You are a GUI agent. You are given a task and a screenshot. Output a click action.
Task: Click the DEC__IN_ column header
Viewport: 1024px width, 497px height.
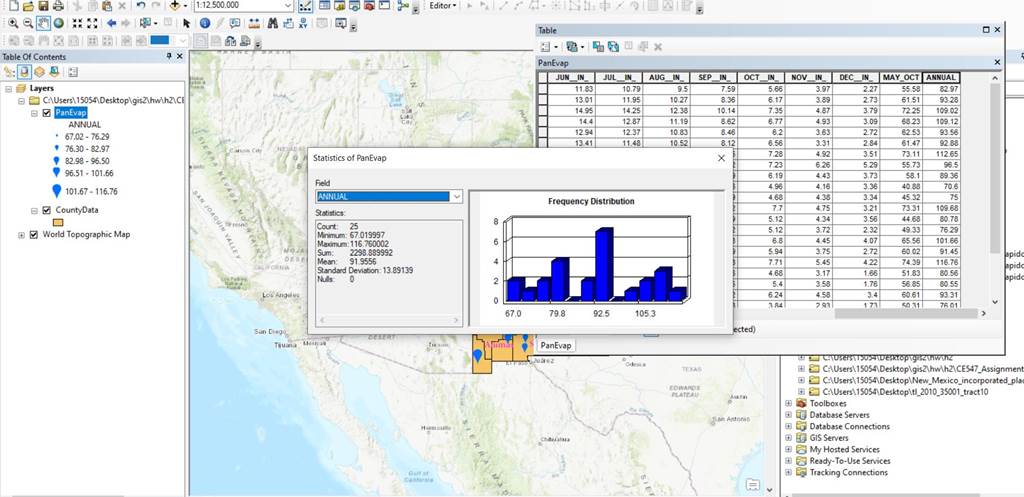point(856,78)
